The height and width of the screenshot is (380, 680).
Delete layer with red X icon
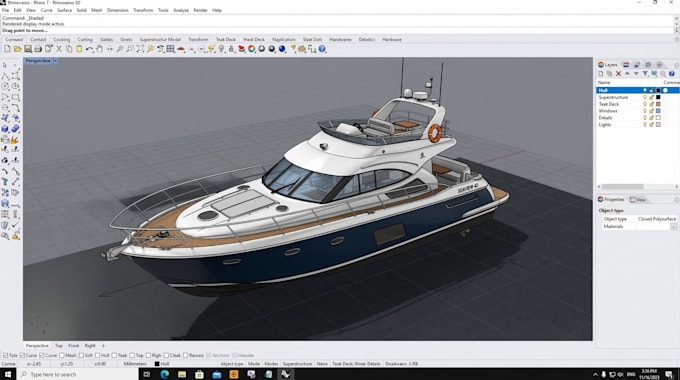[618, 74]
